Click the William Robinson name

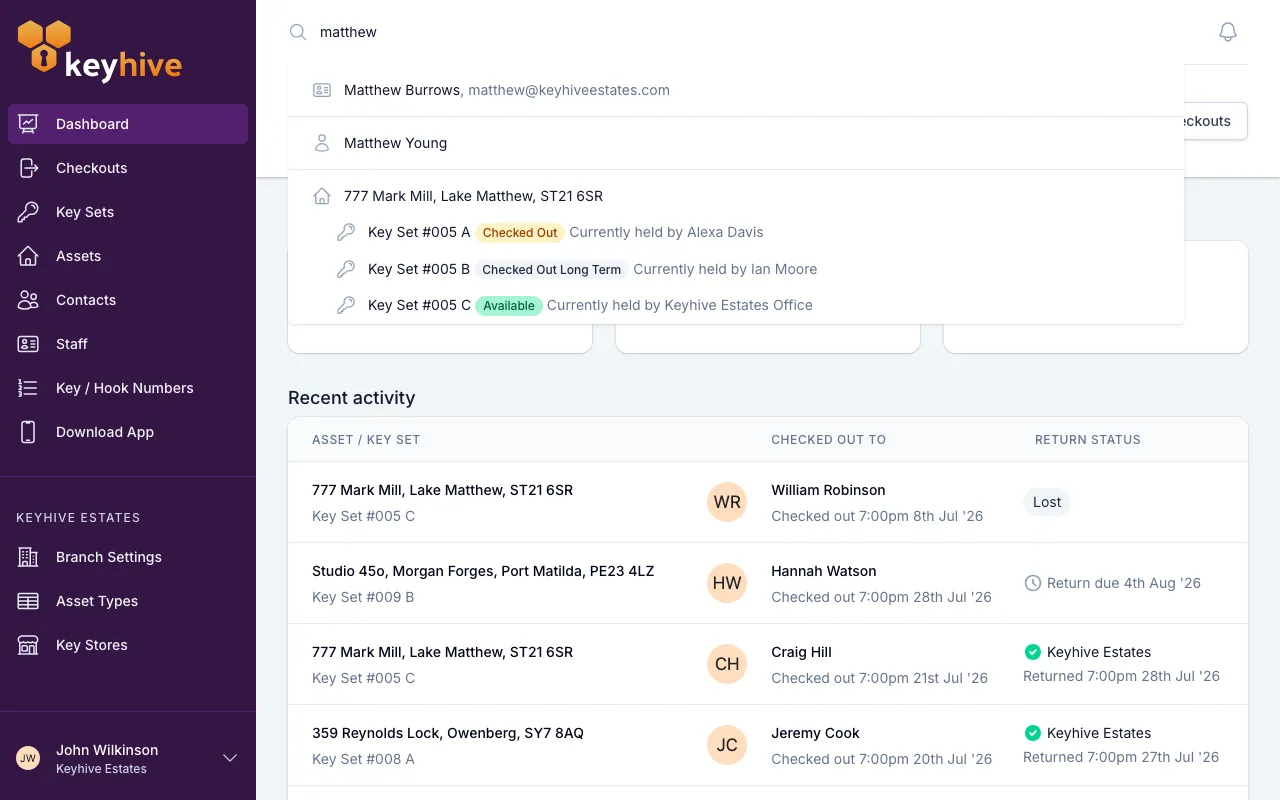[828, 490]
